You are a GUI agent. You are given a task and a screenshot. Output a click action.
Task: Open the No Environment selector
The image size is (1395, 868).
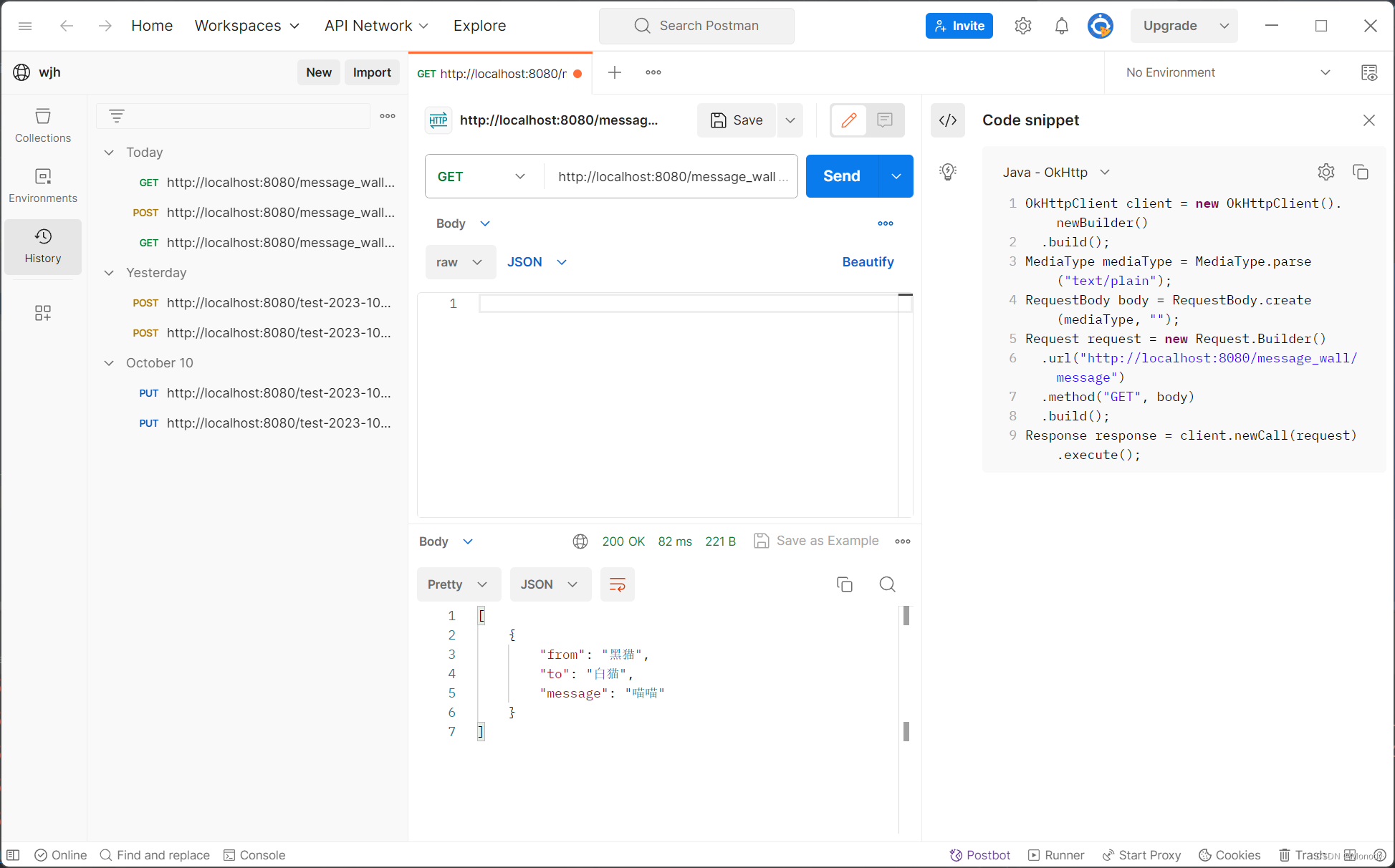pyautogui.click(x=1228, y=72)
